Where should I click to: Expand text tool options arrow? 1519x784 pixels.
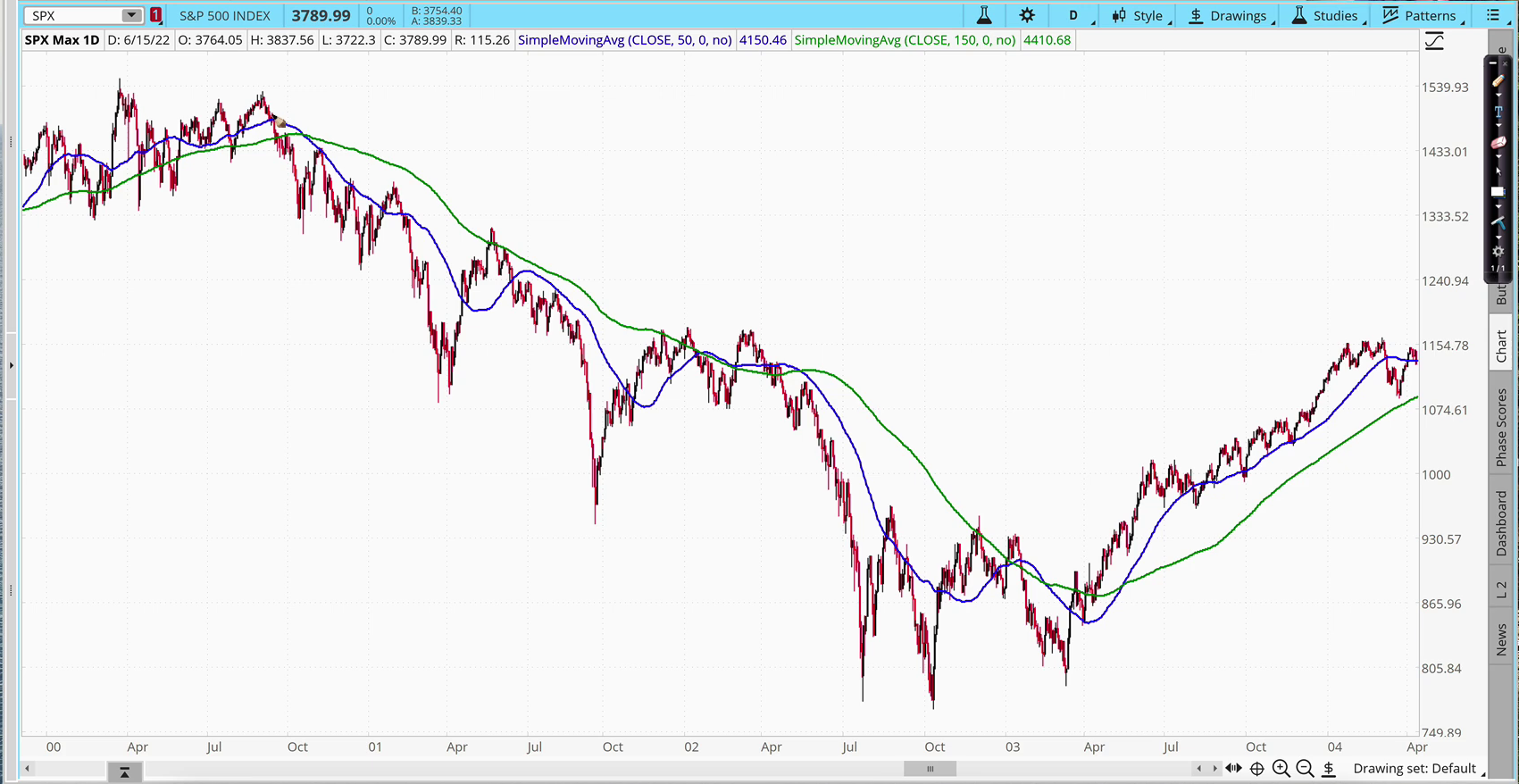pyautogui.click(x=1498, y=125)
